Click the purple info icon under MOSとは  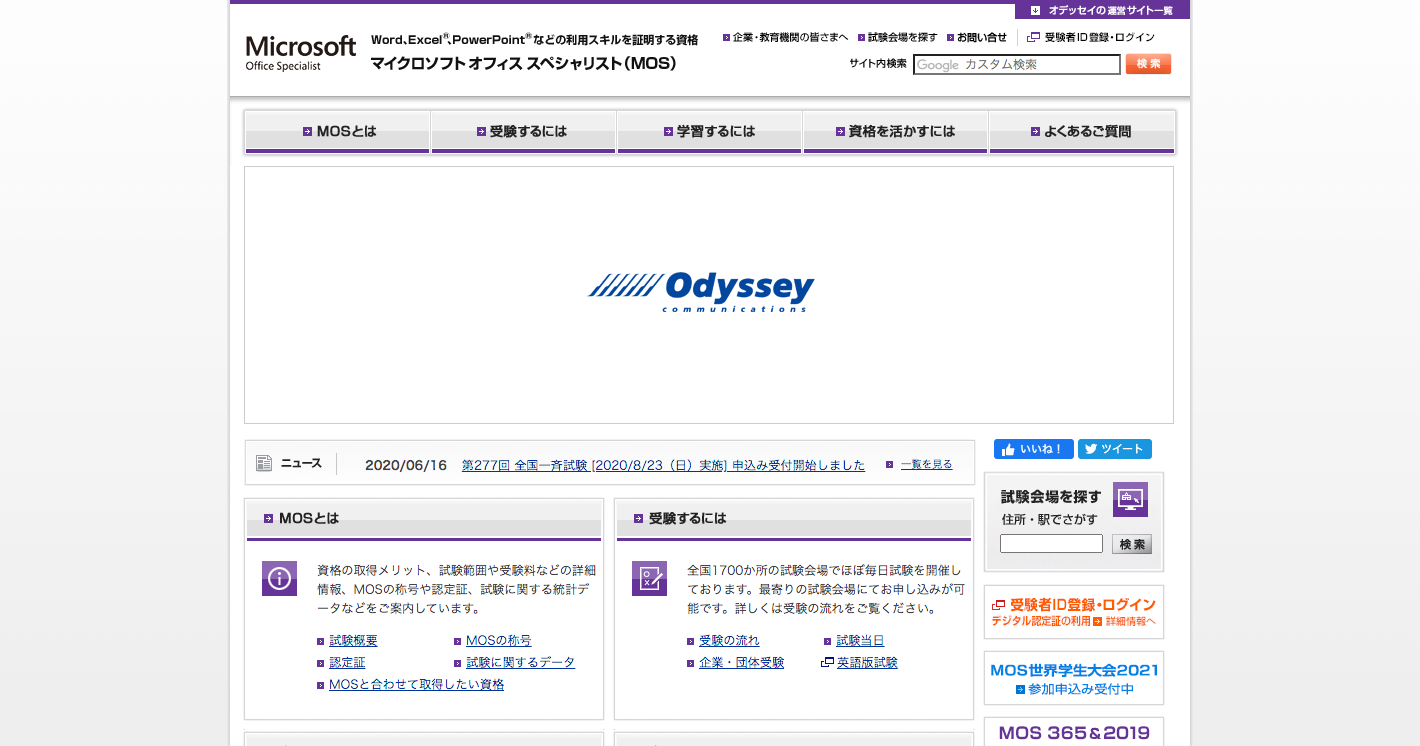click(279, 578)
